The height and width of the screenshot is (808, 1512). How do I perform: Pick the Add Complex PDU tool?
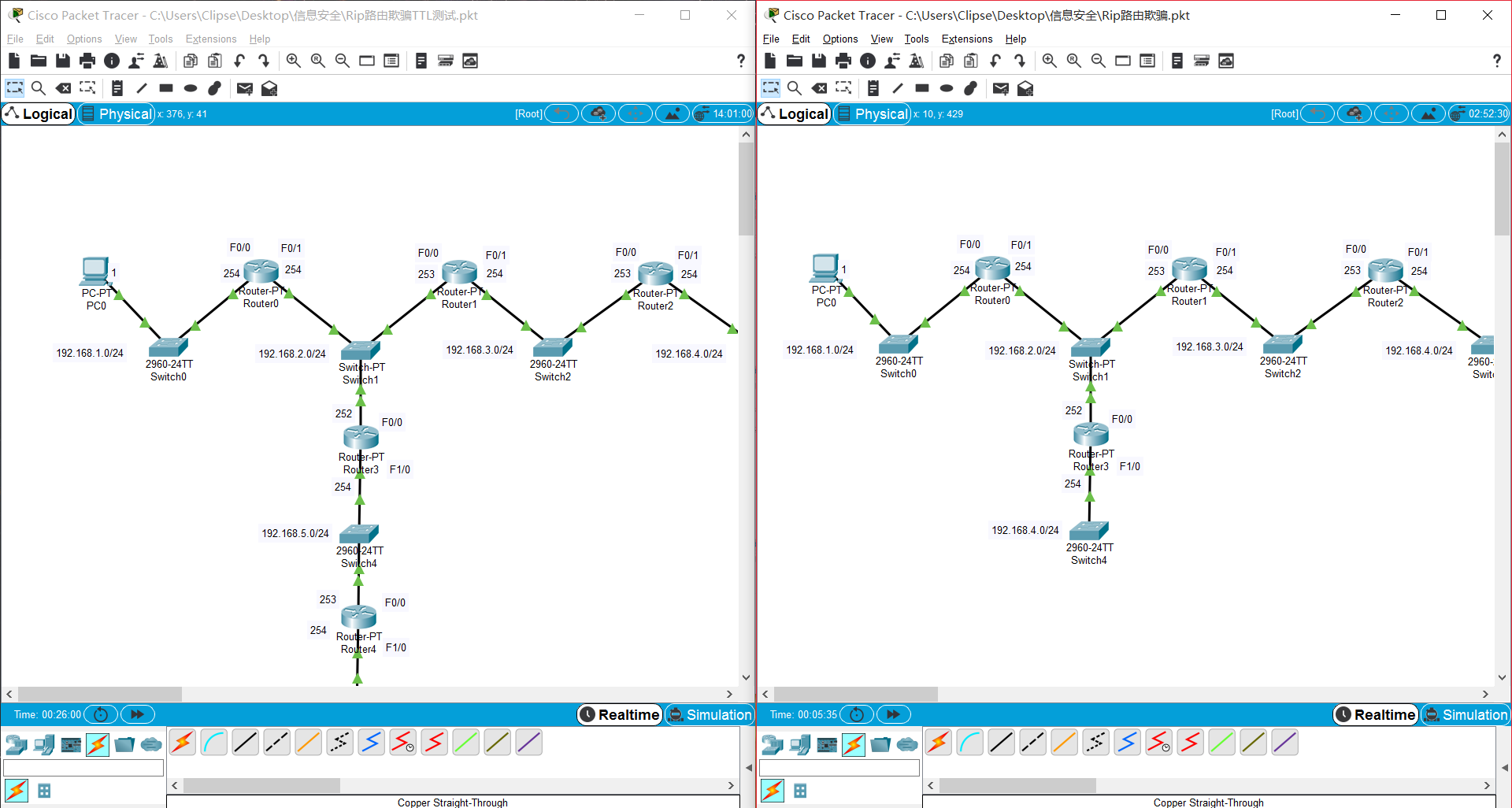click(x=269, y=88)
